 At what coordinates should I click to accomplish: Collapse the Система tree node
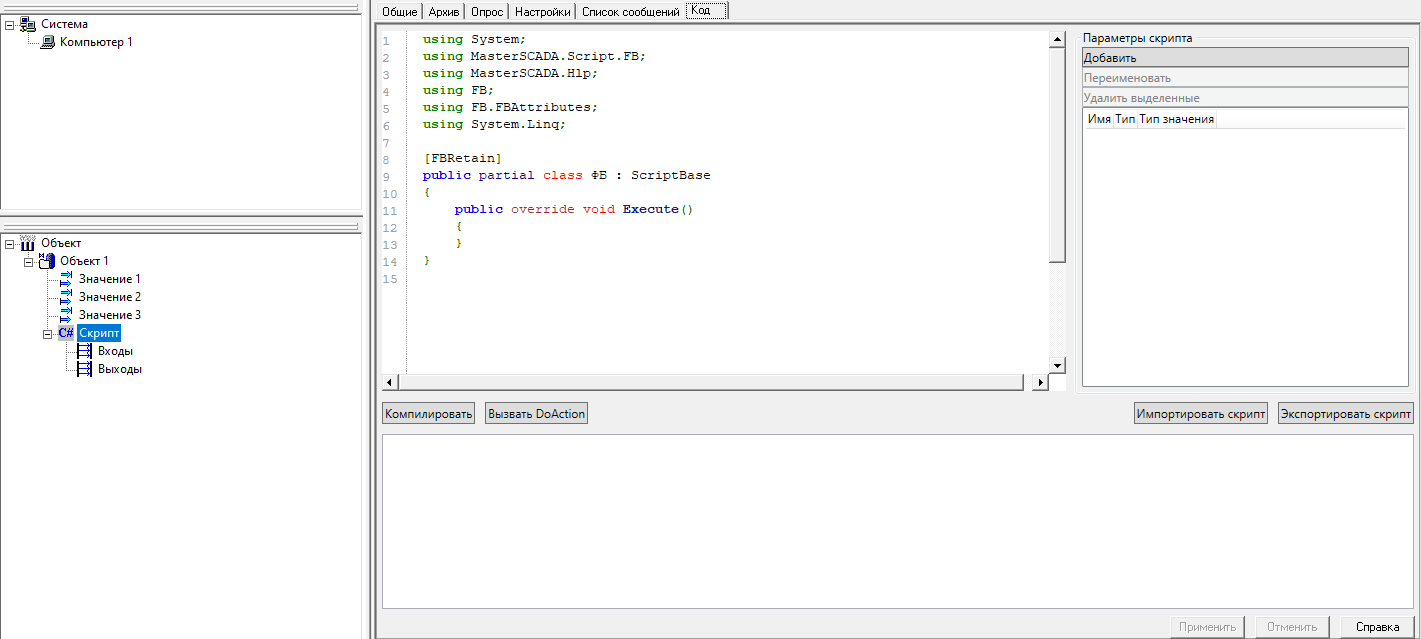[10, 24]
